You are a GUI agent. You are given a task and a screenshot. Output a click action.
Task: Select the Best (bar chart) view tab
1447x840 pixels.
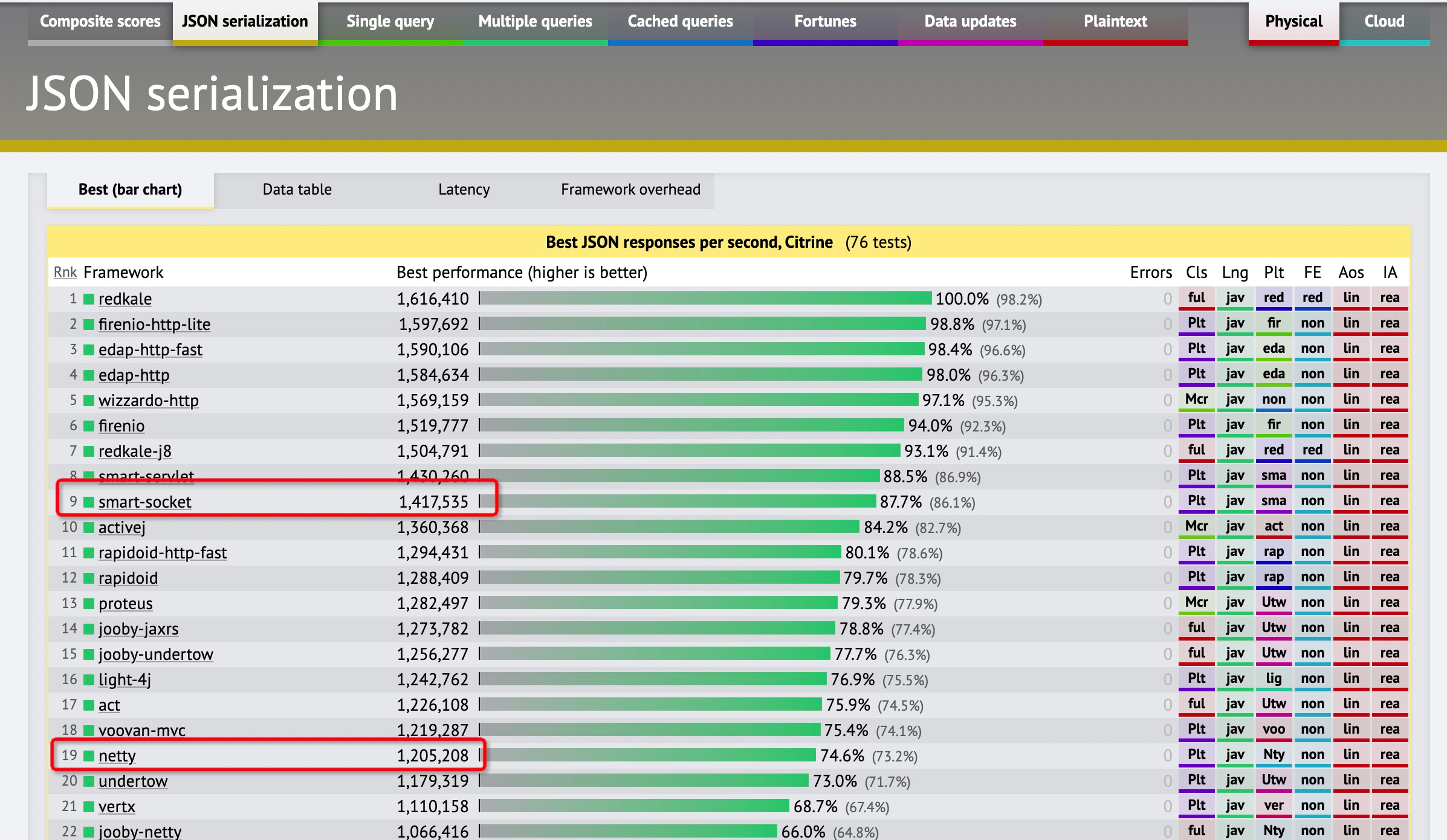point(131,190)
